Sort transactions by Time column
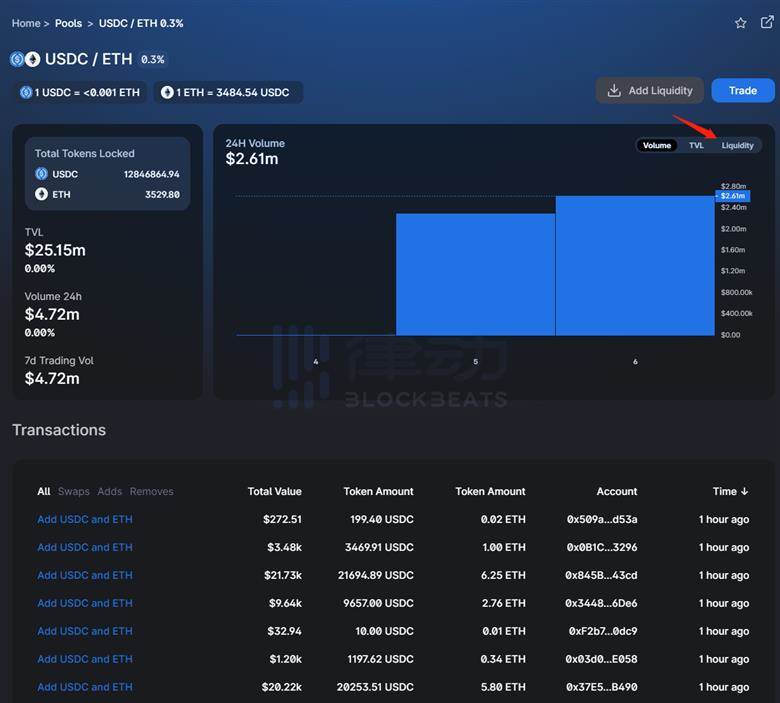780x703 pixels. [x=725, y=492]
